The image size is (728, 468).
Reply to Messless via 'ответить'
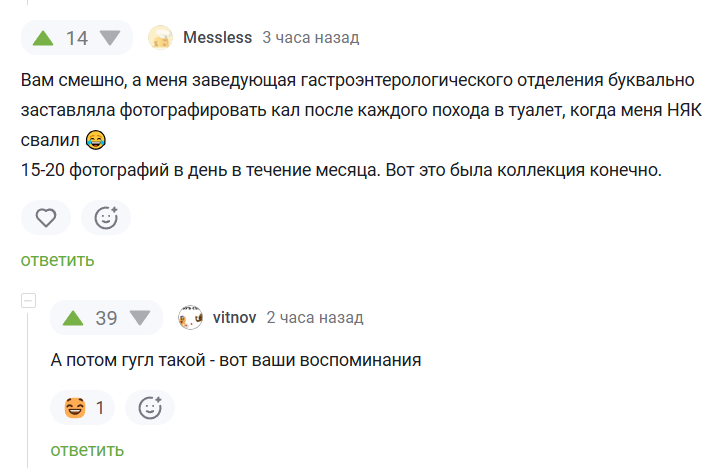pos(58,260)
